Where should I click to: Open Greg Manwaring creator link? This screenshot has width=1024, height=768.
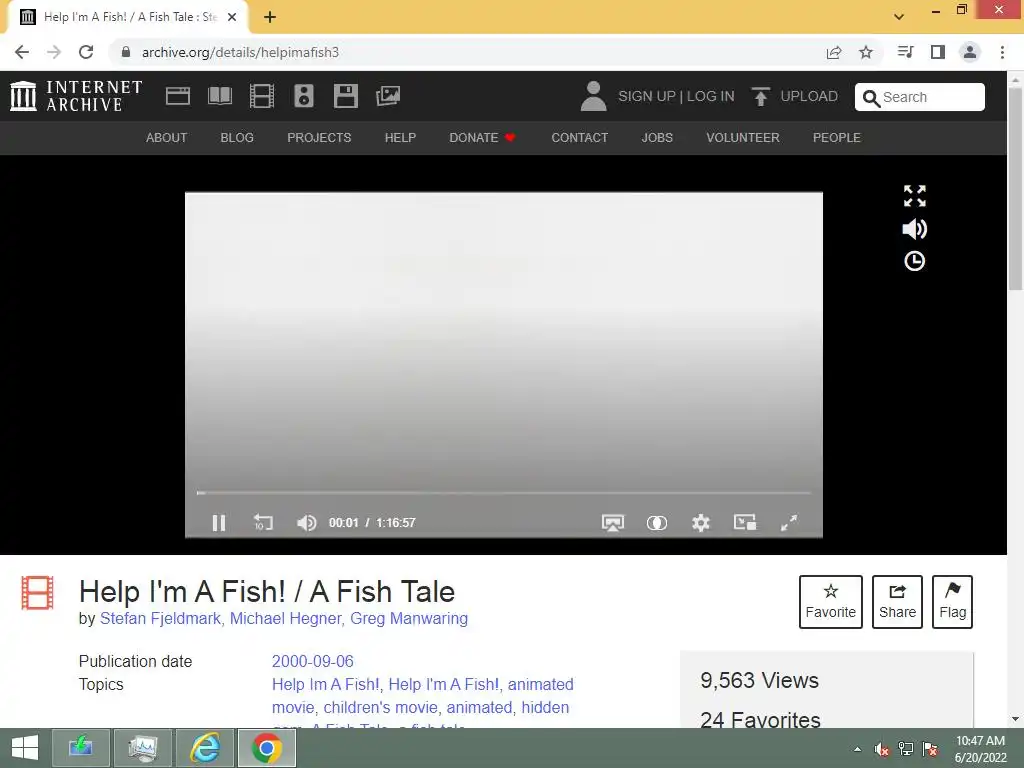click(x=409, y=618)
